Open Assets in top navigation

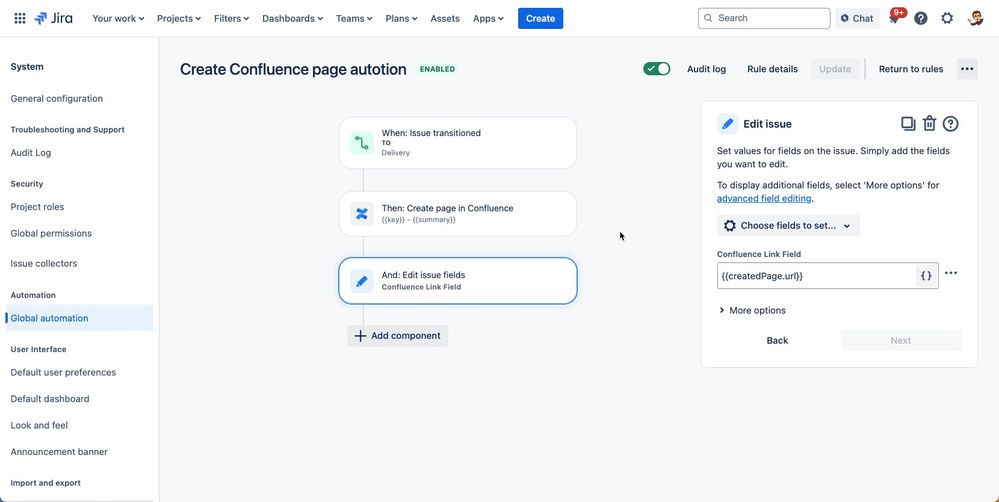pos(445,18)
